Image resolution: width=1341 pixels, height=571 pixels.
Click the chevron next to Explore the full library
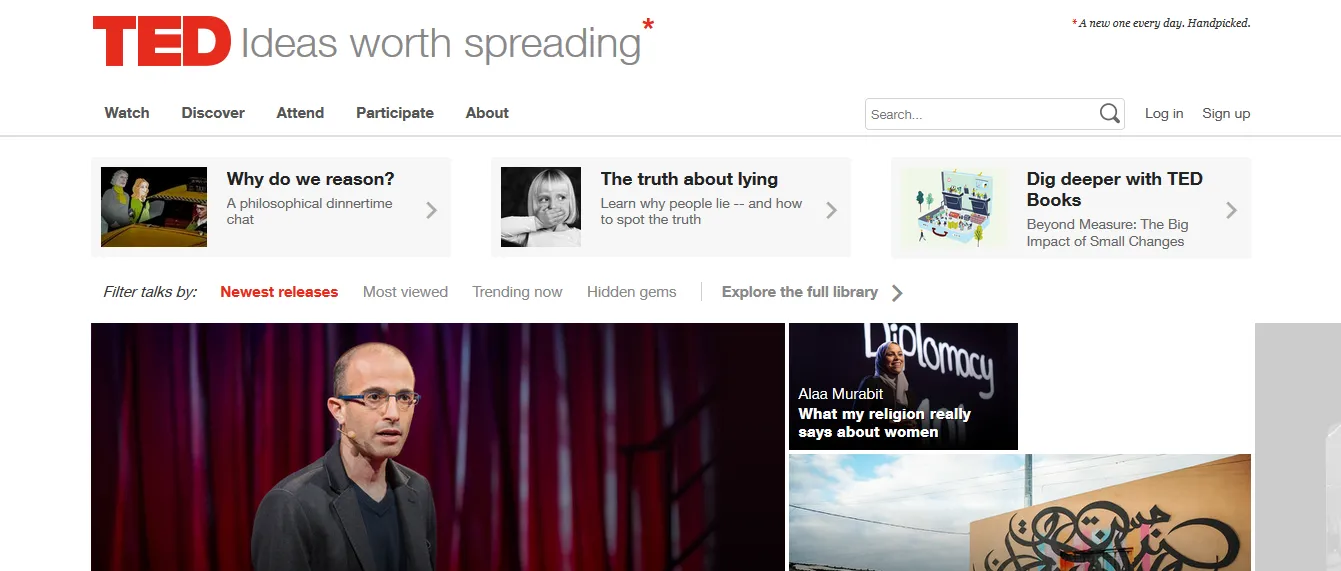pyautogui.click(x=897, y=293)
